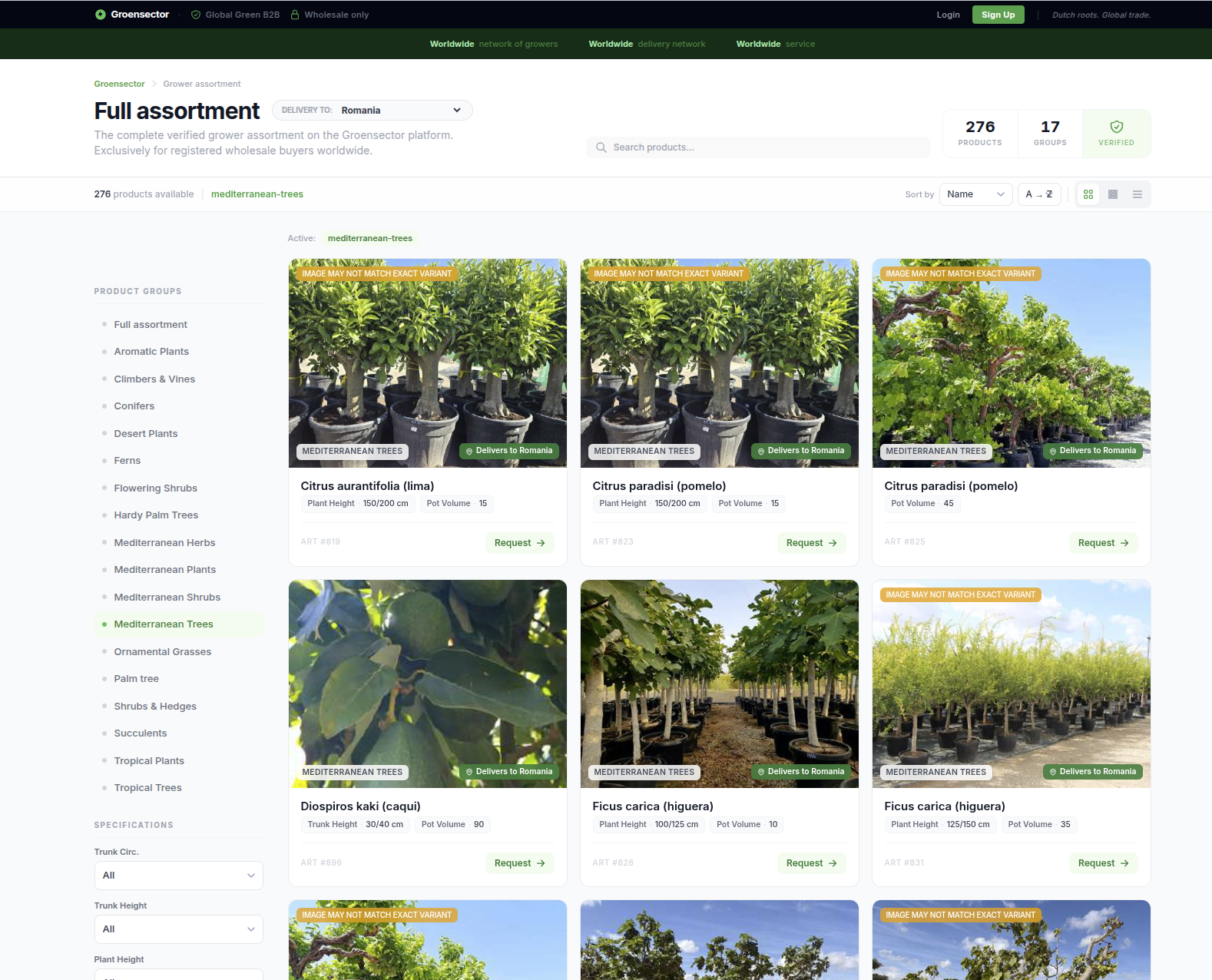Click the Global Green B2B shield icon
1212x980 pixels.
196,15
